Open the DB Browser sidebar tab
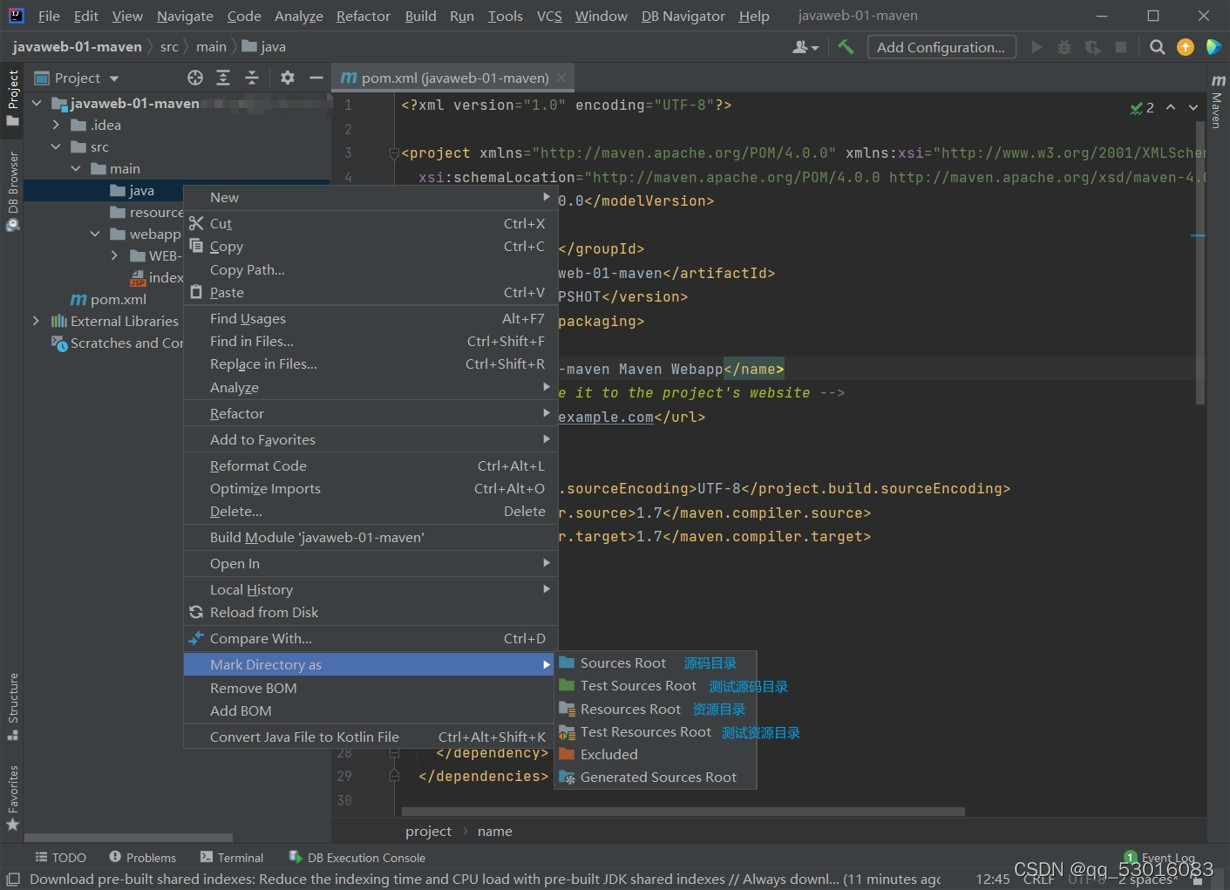The width and height of the screenshot is (1230, 890). tap(13, 191)
